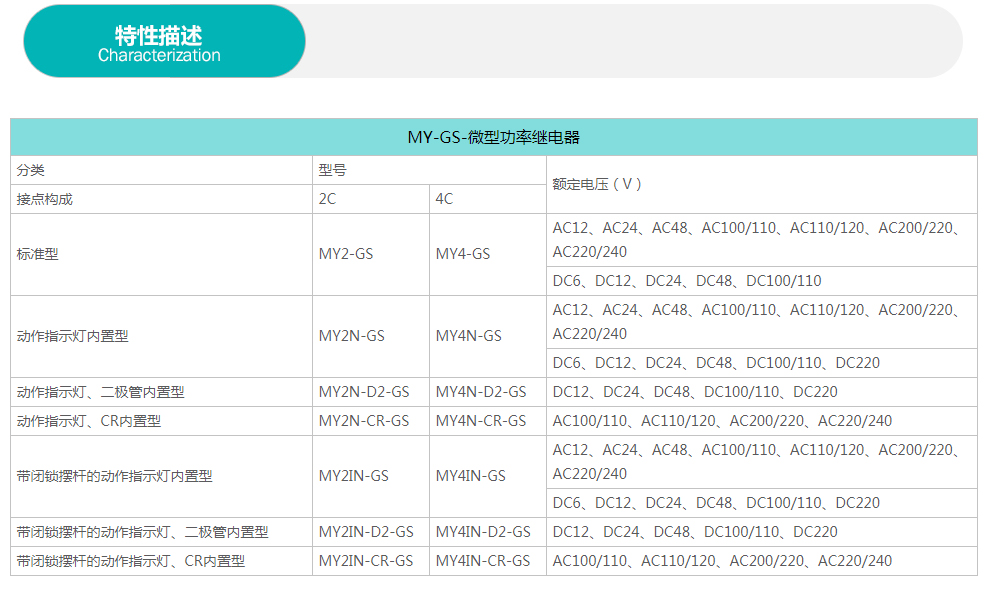This screenshot has height=612, width=990.
Task: Click the 4C contact configuration header
Action: click(444, 199)
